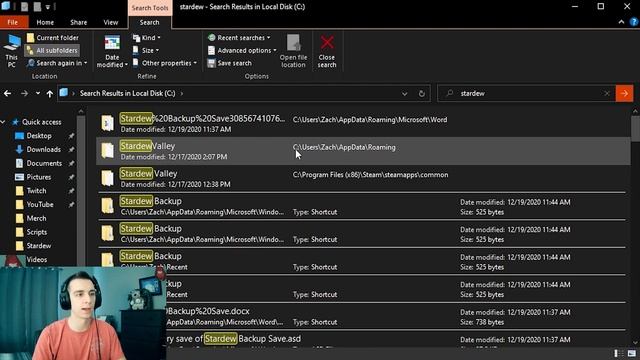Open the Help question mark icon
The height and width of the screenshot is (360, 640).
pos(634,22)
